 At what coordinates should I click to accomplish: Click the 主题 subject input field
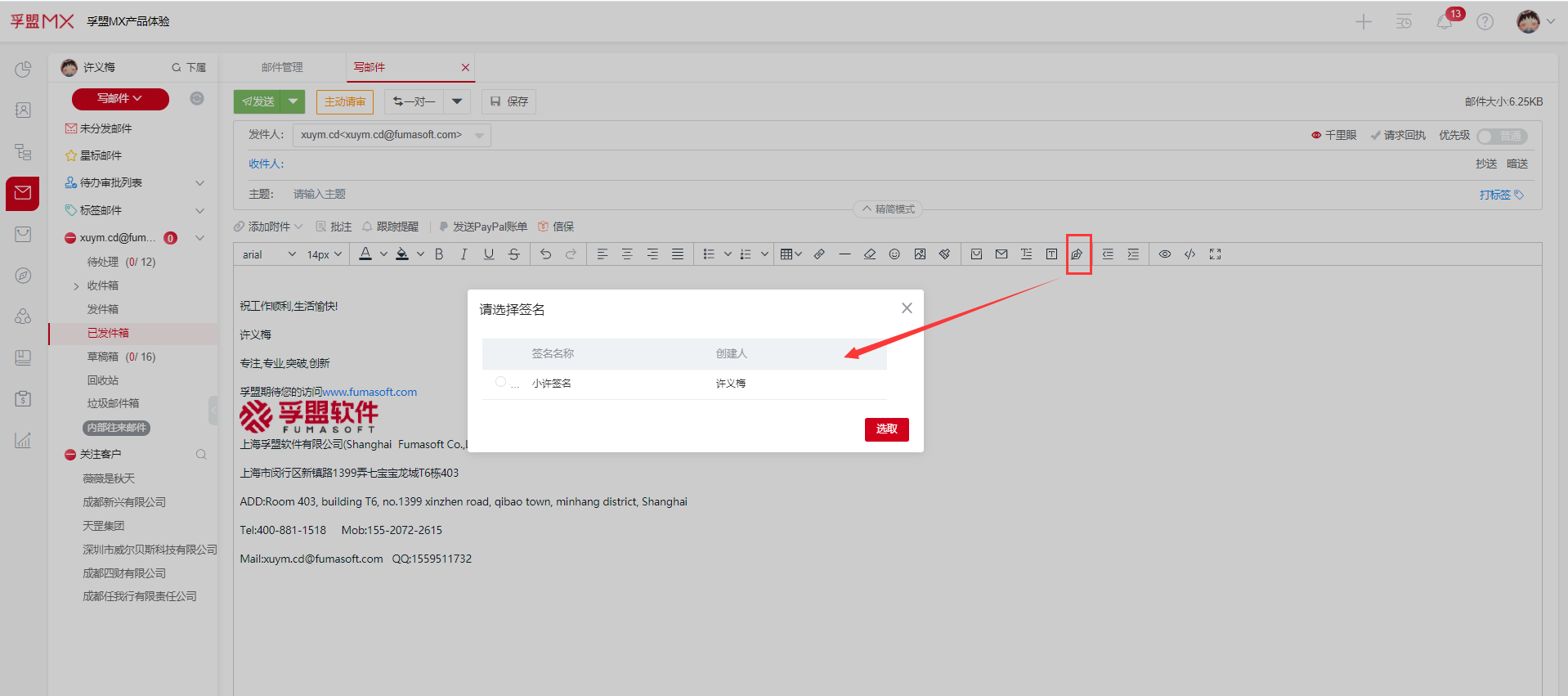[x=572, y=194]
